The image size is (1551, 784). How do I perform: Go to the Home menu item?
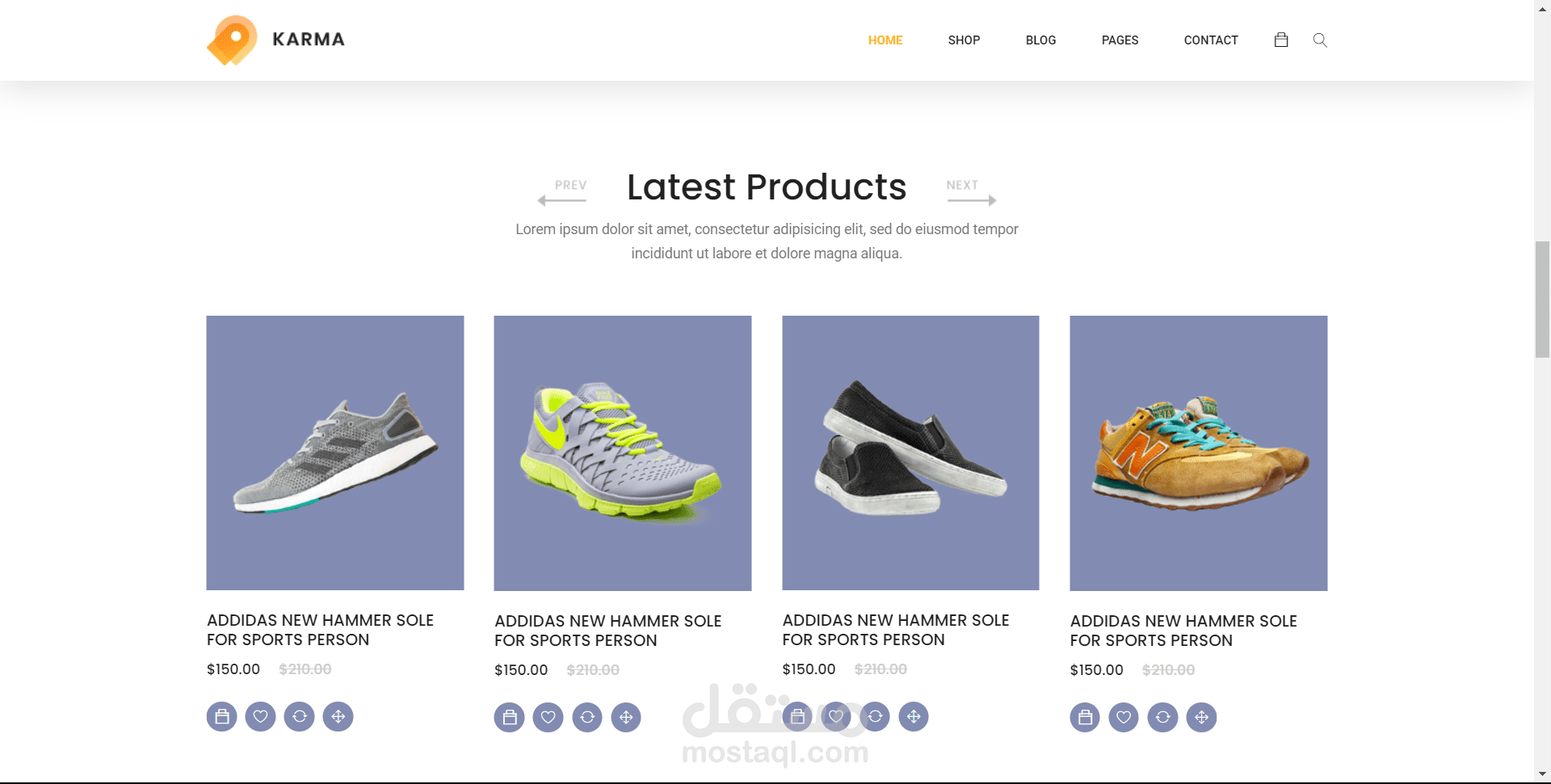pos(885,40)
